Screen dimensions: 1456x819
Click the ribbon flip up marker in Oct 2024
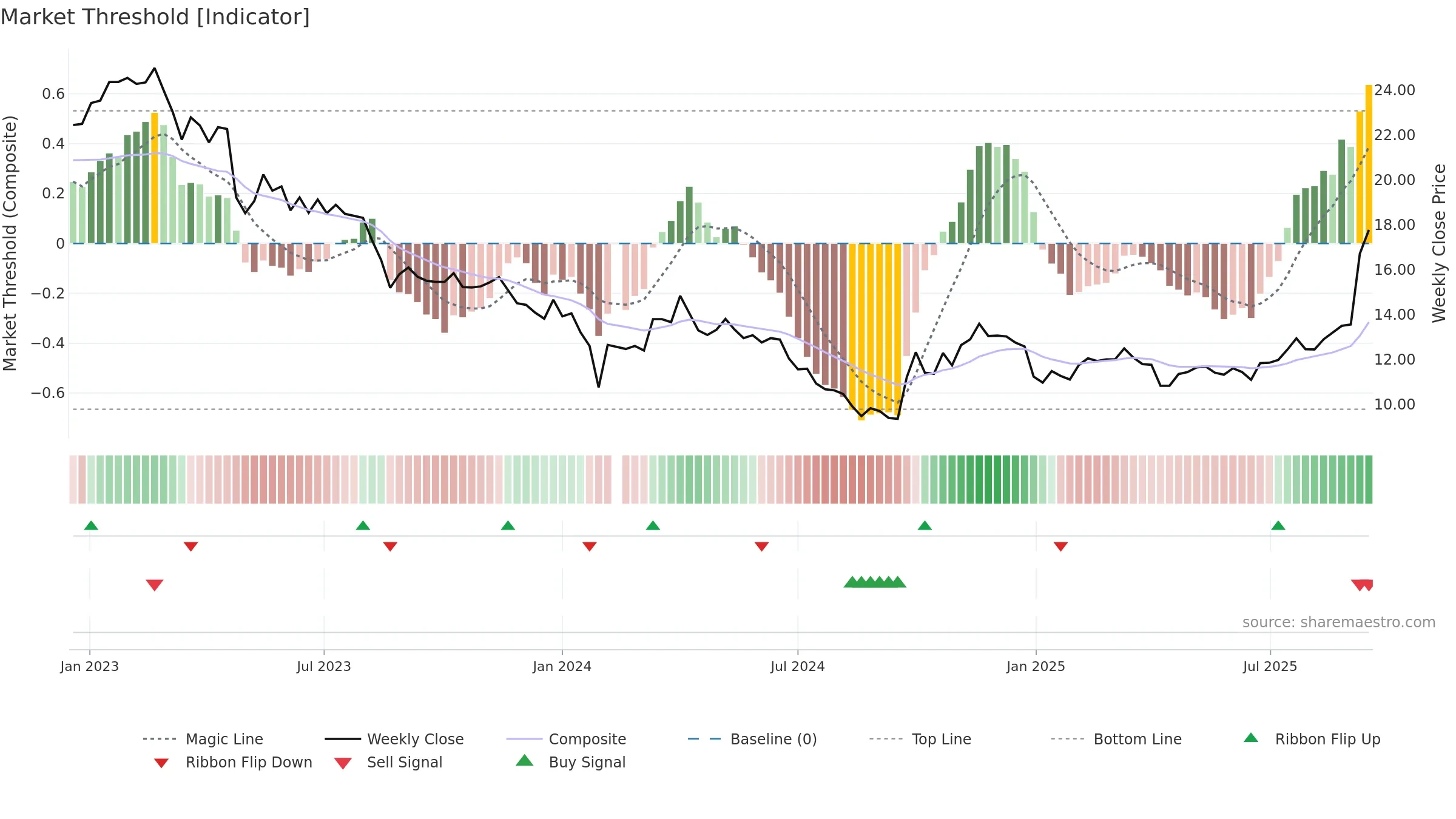tap(925, 525)
